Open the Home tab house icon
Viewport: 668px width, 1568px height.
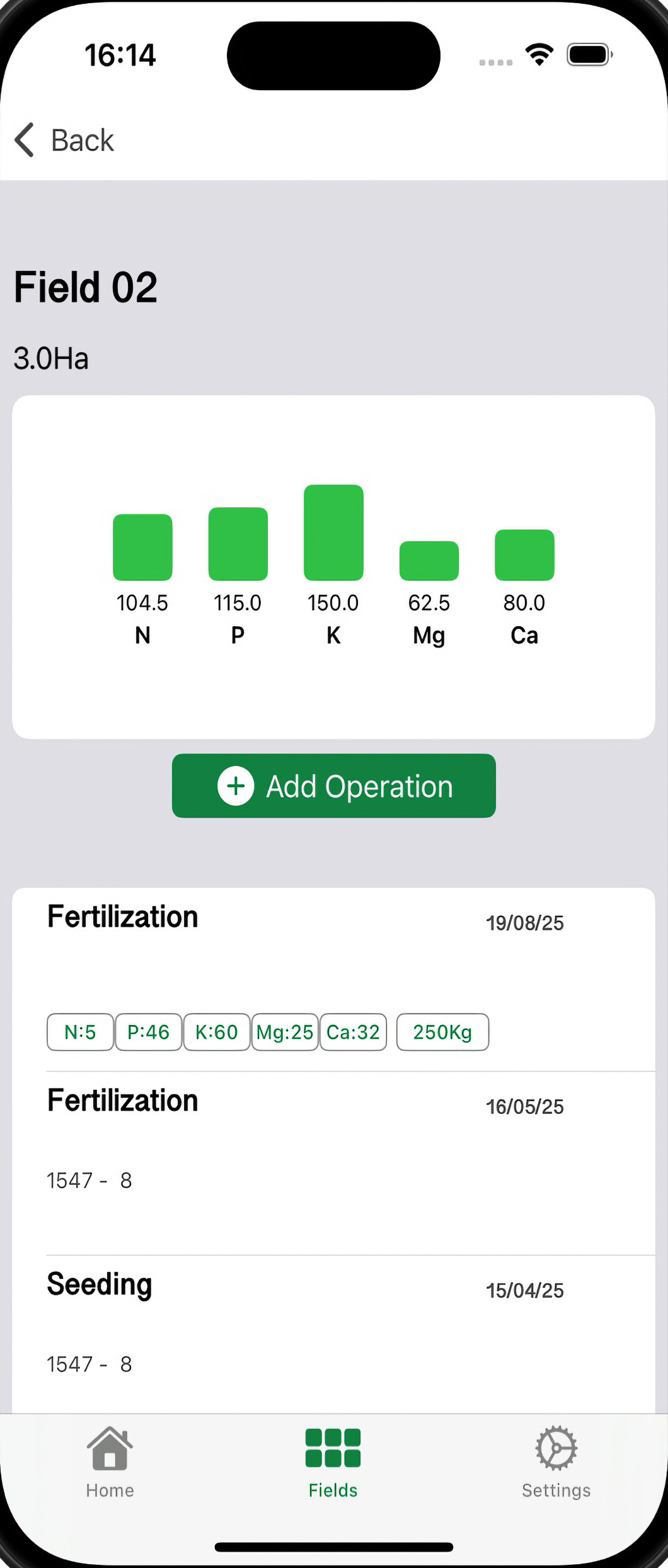coord(110,1448)
